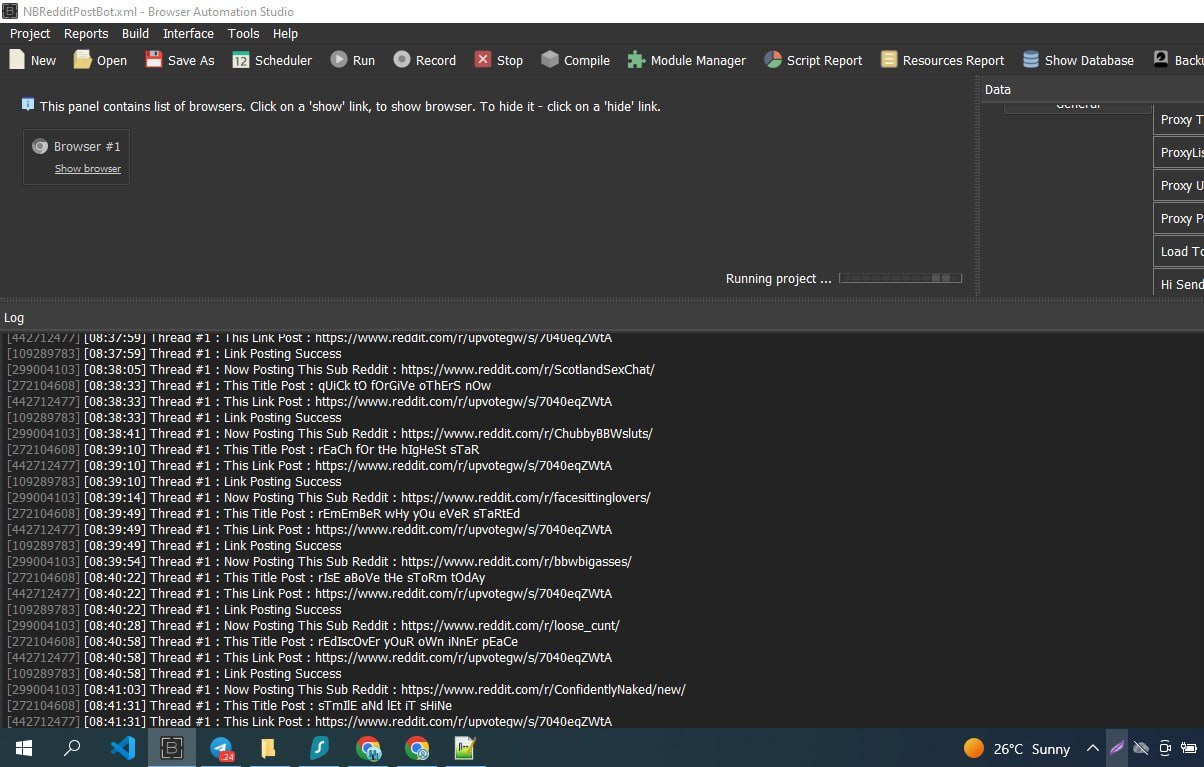Click the Data panel header

[1092, 89]
